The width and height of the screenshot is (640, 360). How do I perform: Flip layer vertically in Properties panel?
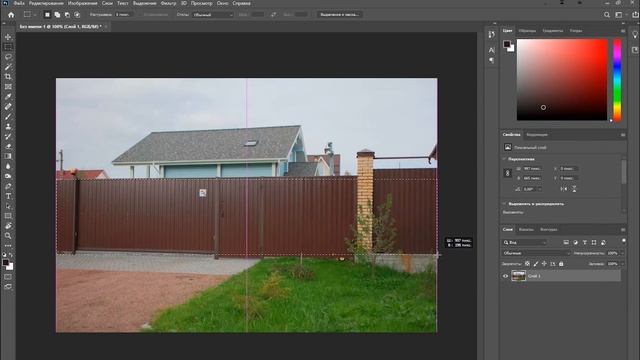574,189
